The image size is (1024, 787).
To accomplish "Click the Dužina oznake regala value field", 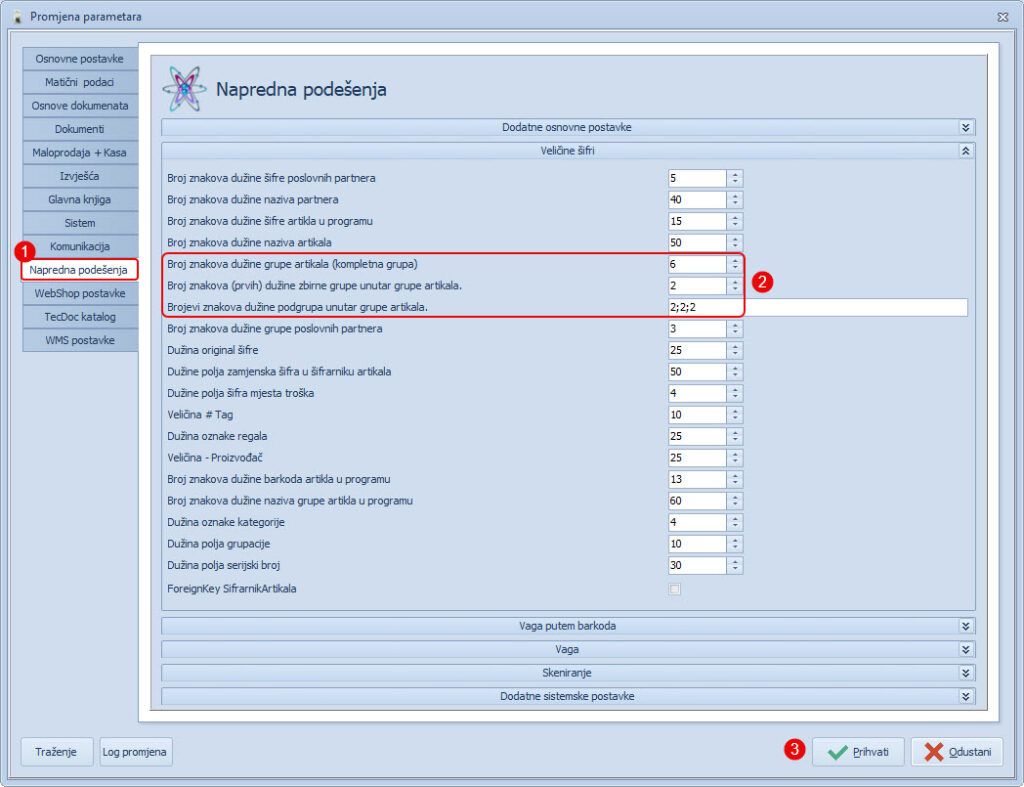I will (x=697, y=436).
